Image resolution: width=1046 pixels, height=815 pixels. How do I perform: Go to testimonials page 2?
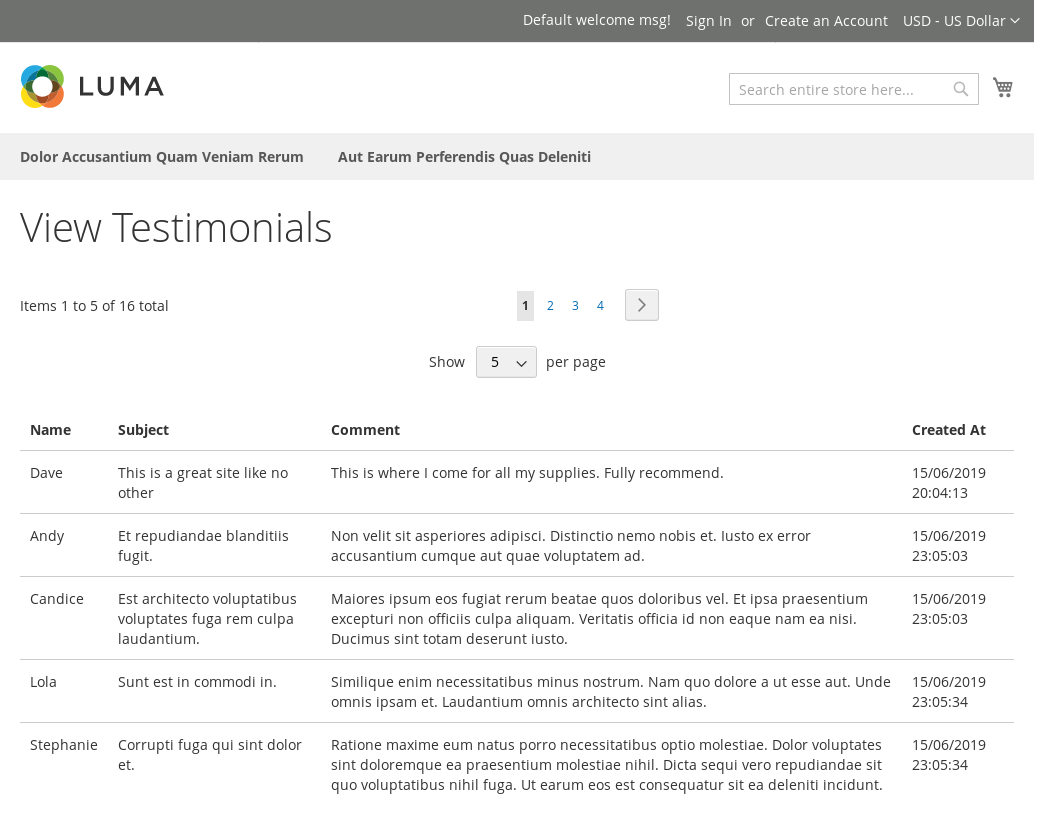550,305
